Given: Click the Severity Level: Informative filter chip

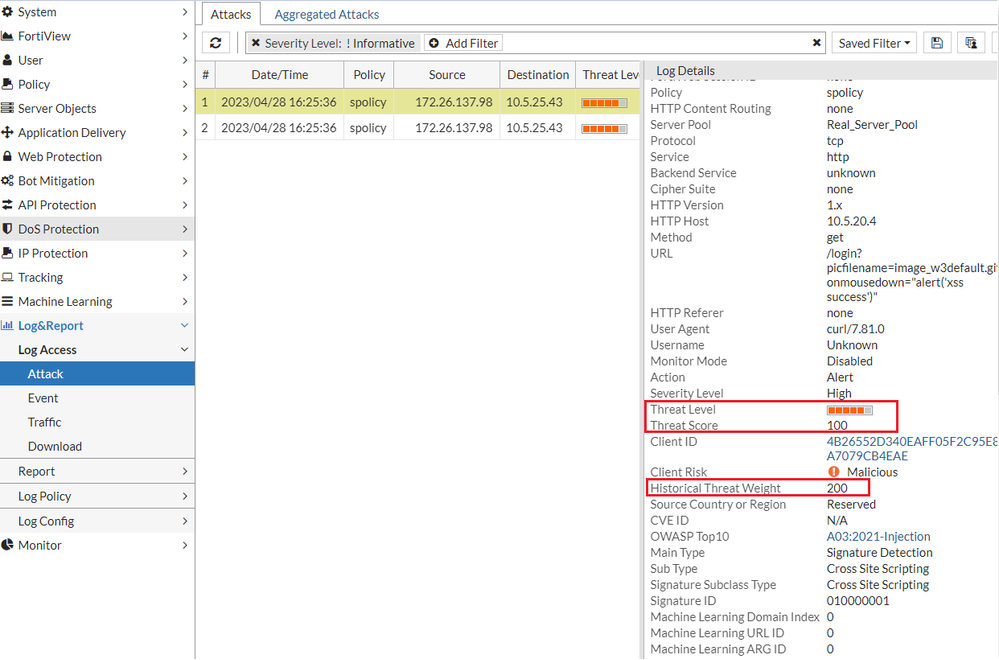Looking at the screenshot, I should click(333, 43).
